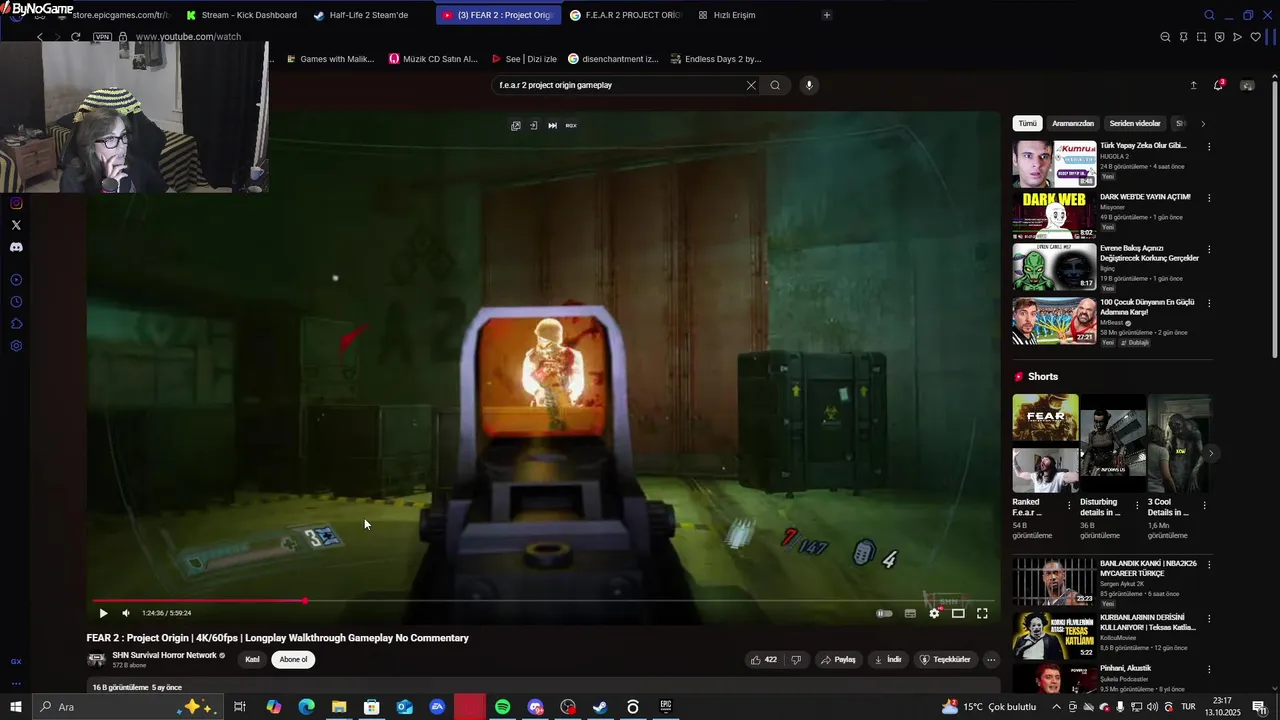Toggle video autoplay switch
The height and width of the screenshot is (720, 1280).
pos(884,613)
